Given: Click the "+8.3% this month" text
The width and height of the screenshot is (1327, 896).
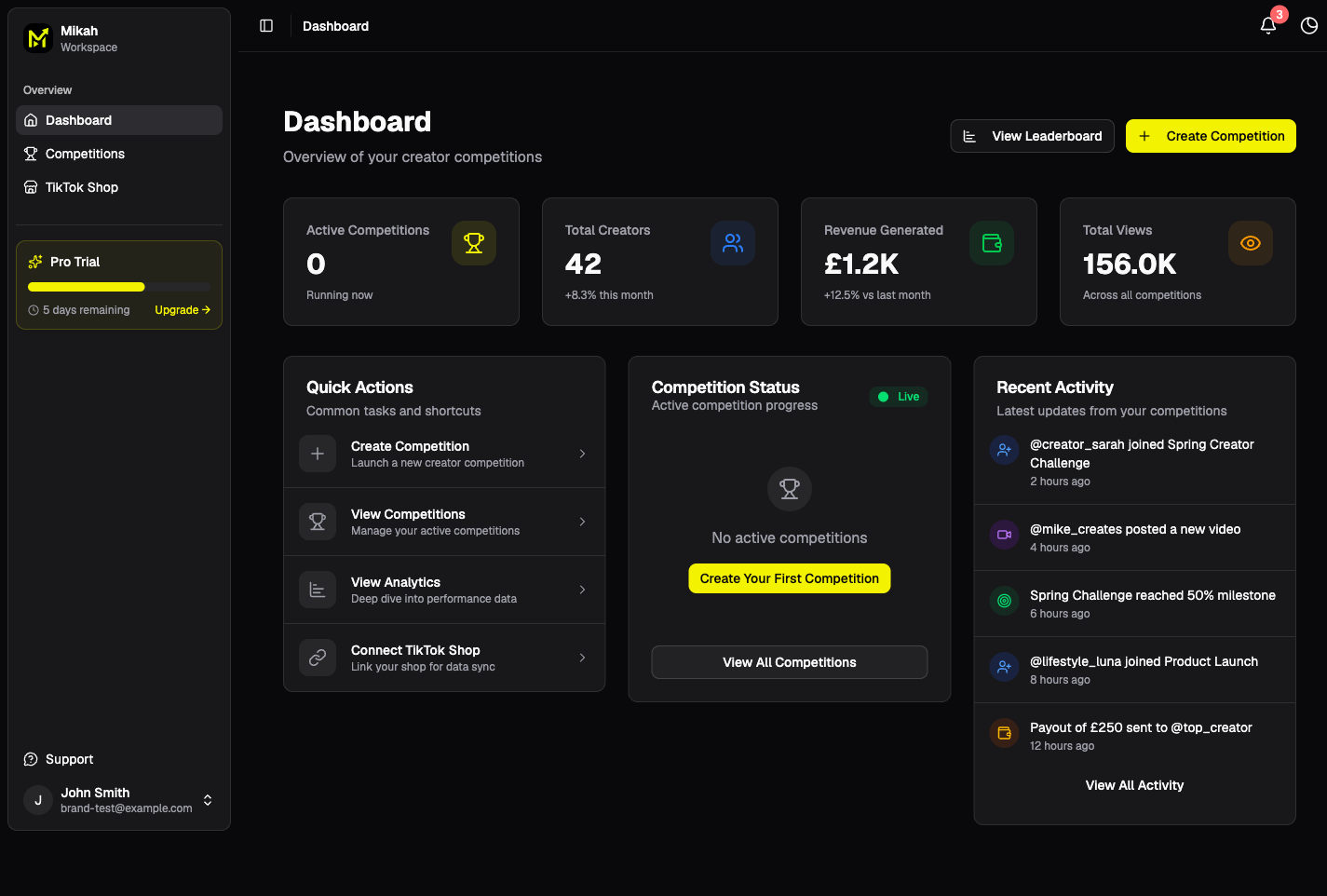Looking at the screenshot, I should click(x=609, y=295).
